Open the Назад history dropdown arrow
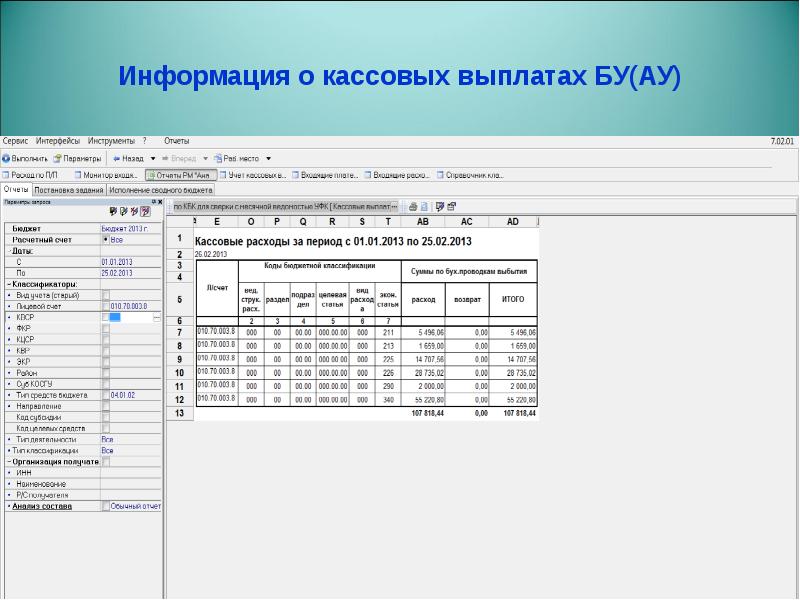 point(152,158)
